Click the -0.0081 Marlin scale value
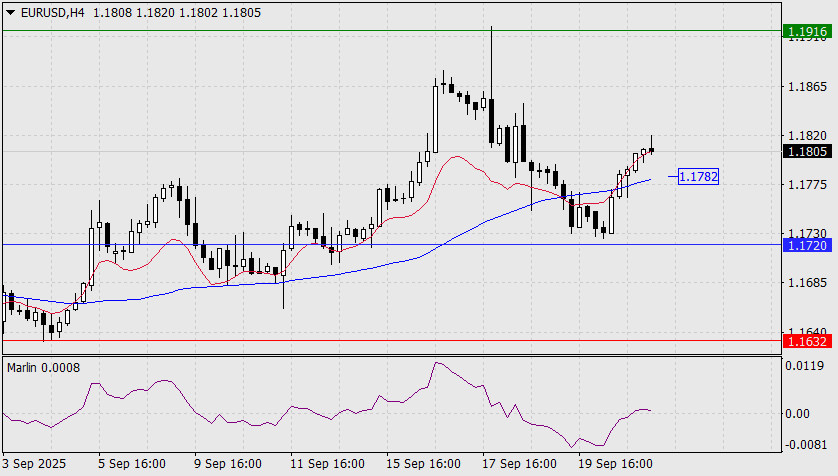Screen dimensions: 838x476 point(805,445)
